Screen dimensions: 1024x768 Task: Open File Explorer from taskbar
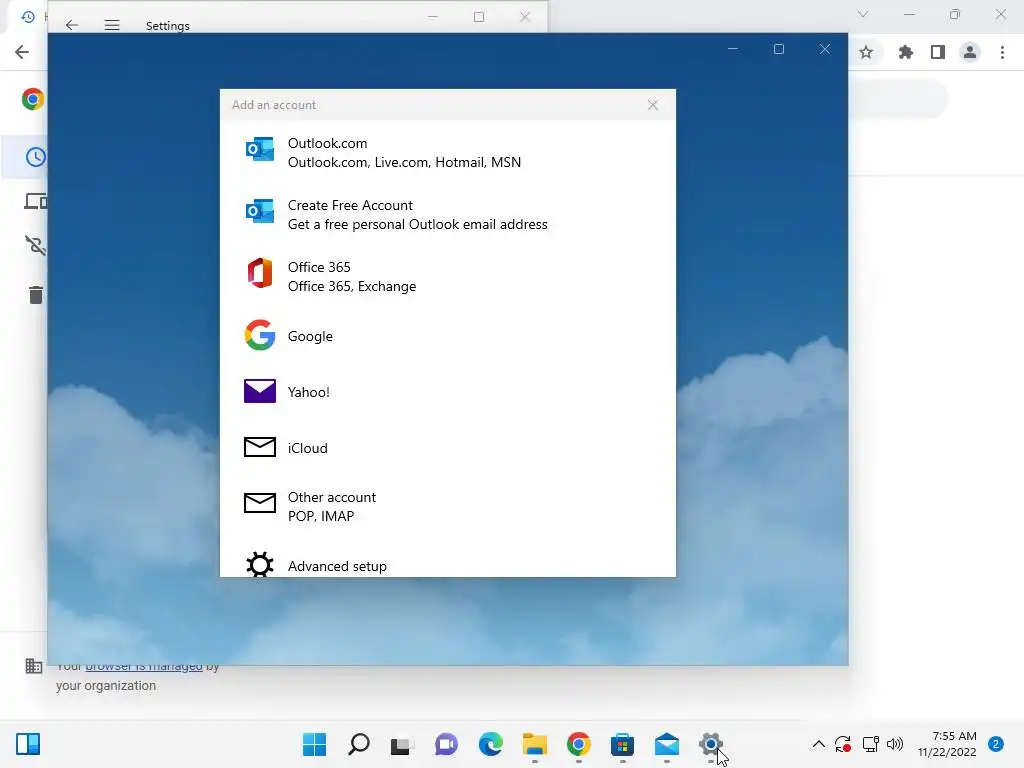coord(534,744)
